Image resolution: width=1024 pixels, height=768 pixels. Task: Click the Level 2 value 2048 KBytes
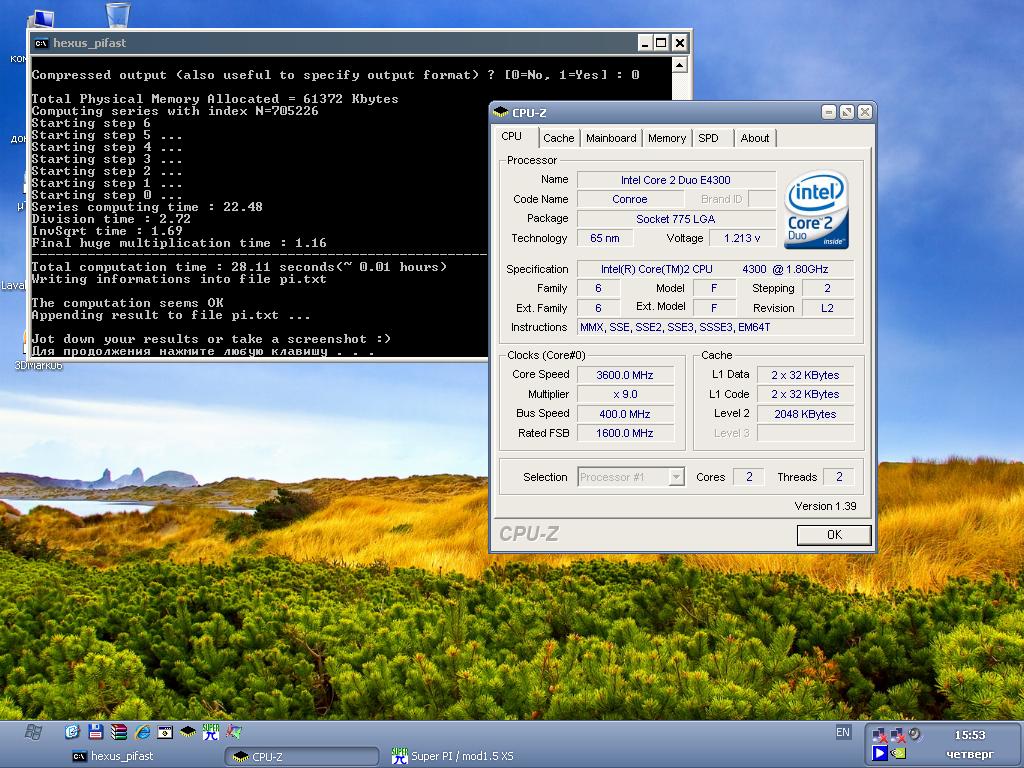point(805,414)
